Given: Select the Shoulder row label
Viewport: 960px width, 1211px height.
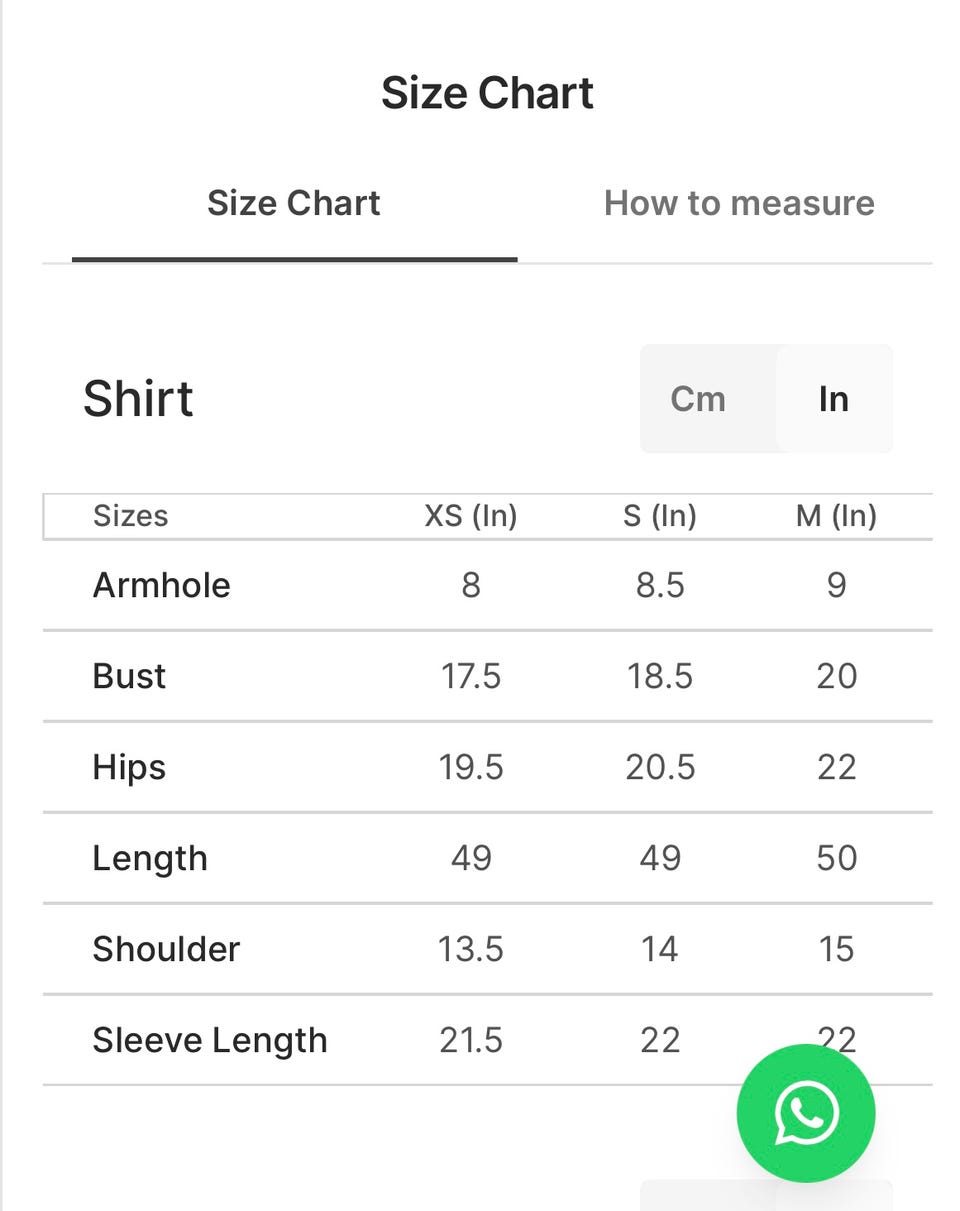Looking at the screenshot, I should coord(166,949).
